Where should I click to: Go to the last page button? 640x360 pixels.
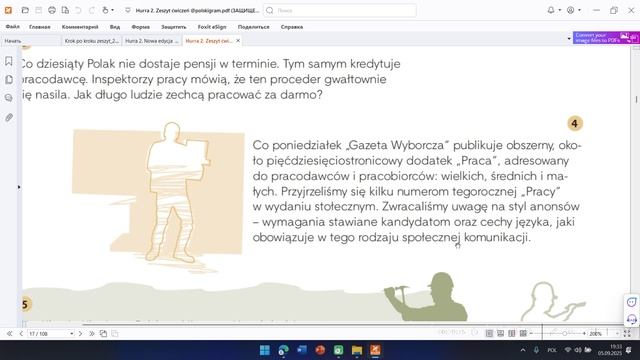point(92,334)
